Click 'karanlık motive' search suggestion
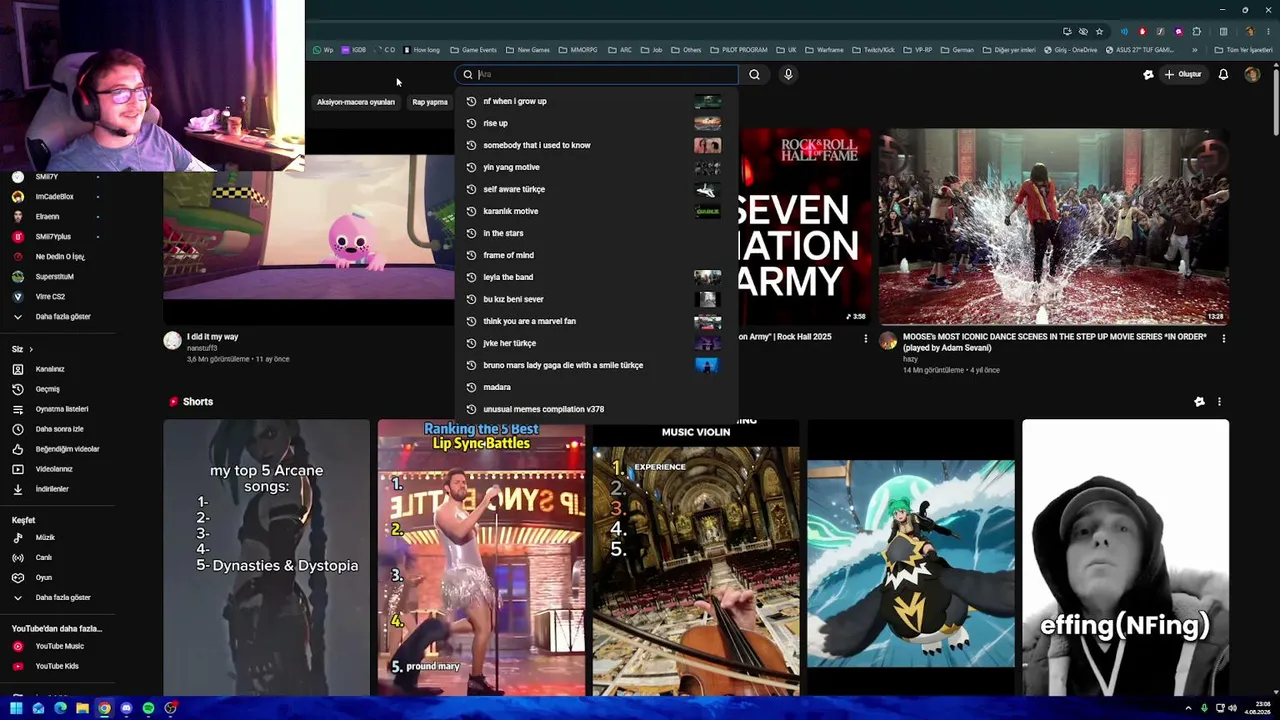This screenshot has height=720, width=1280. coord(596,211)
